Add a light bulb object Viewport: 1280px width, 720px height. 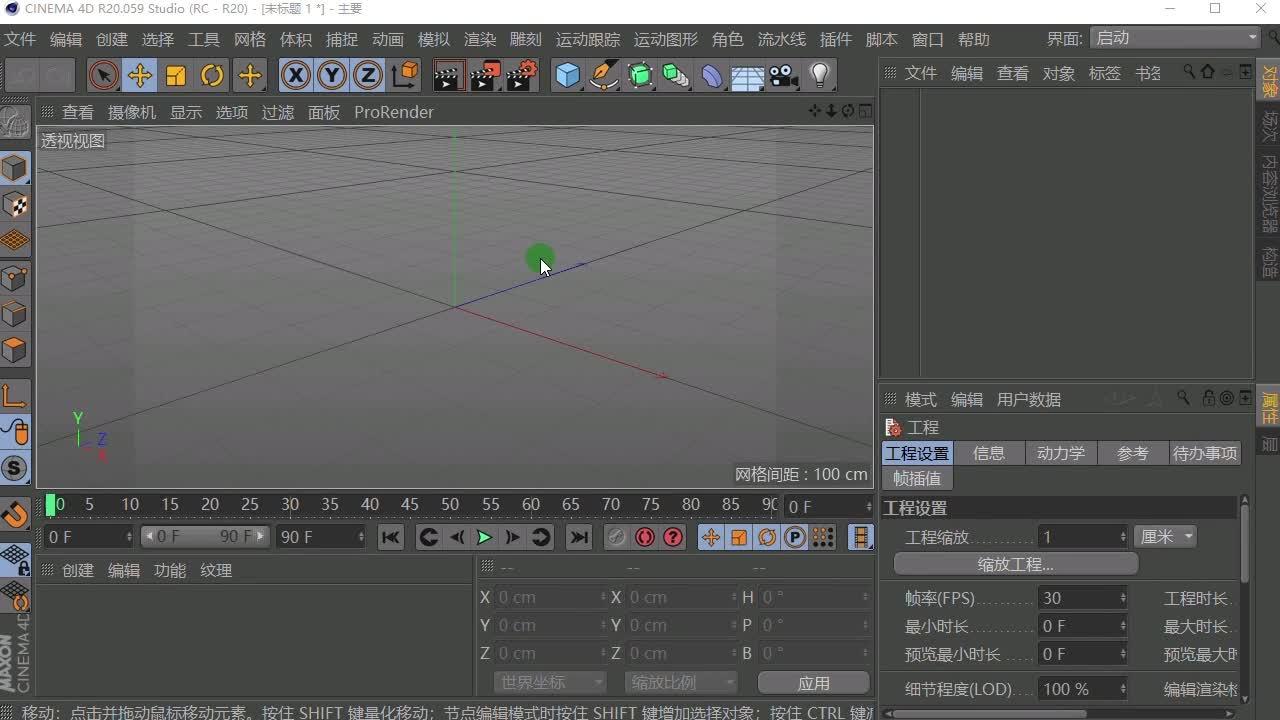coord(820,75)
